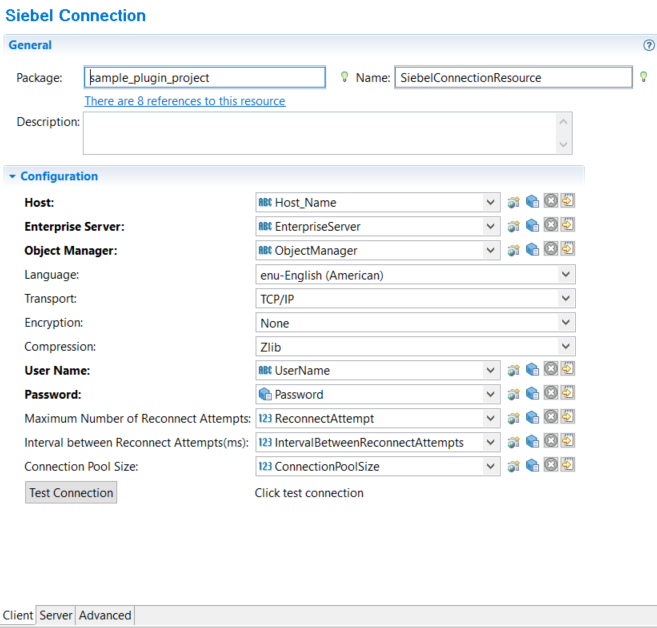This screenshot has width=657, height=628.
Task: Click notepad arrow icon in ReconnectAttempt row
Action: pyautogui.click(x=568, y=416)
